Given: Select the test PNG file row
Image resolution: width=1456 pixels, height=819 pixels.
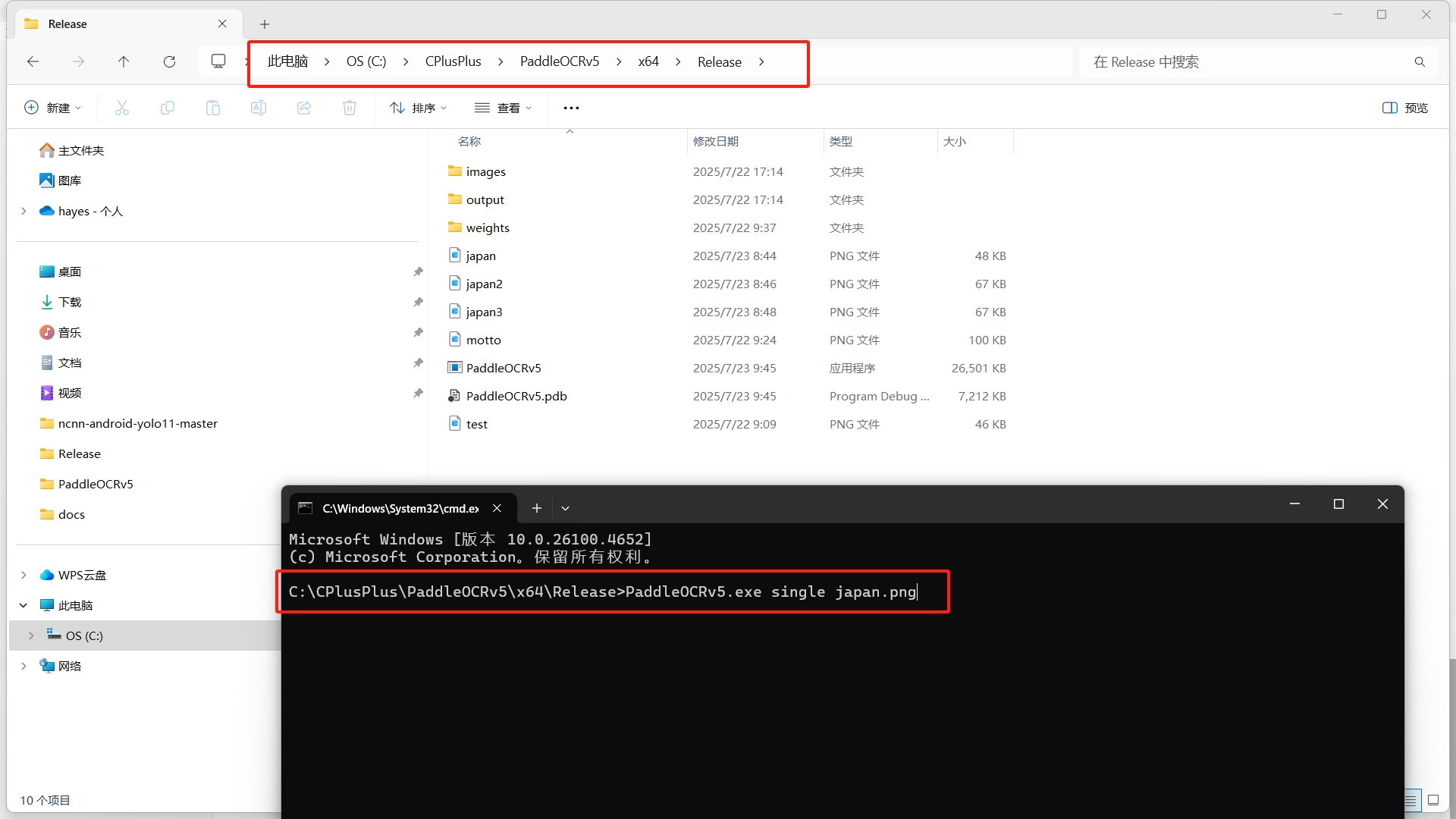Looking at the screenshot, I should (x=728, y=424).
